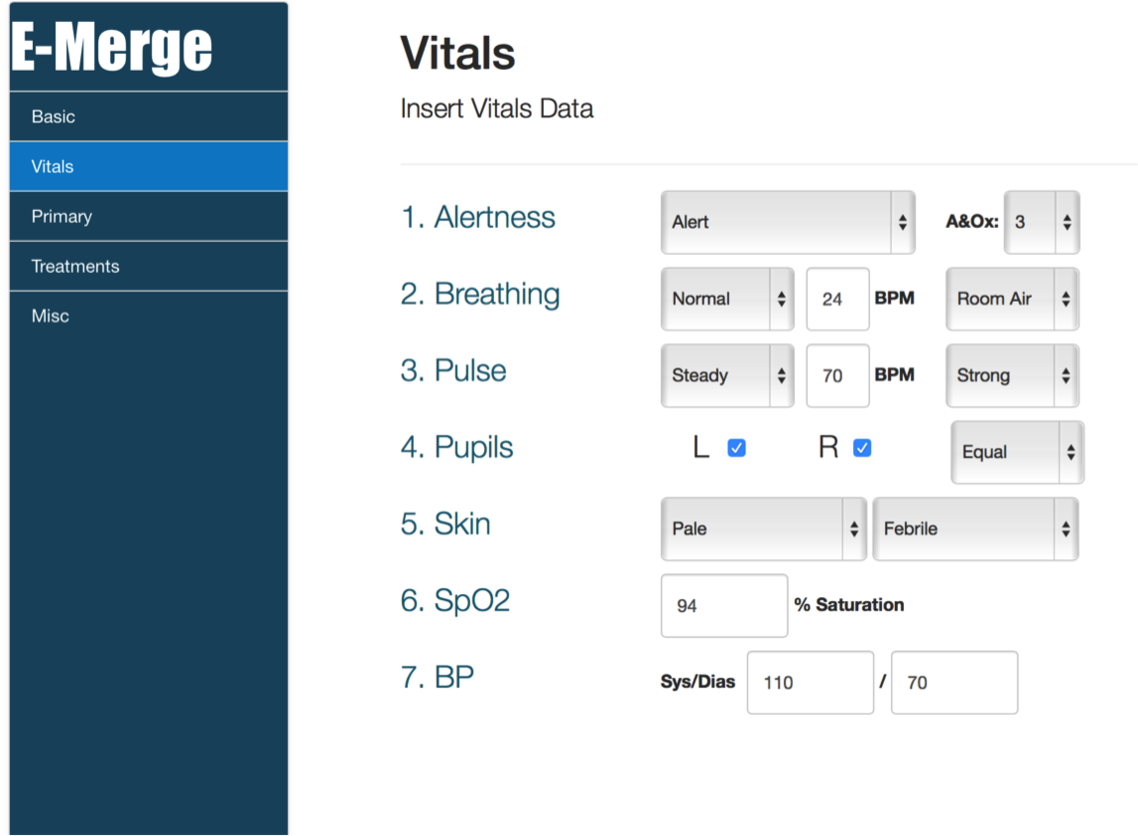Open the Basic section in sidebar
The height and width of the screenshot is (836, 1138).
click(x=149, y=117)
